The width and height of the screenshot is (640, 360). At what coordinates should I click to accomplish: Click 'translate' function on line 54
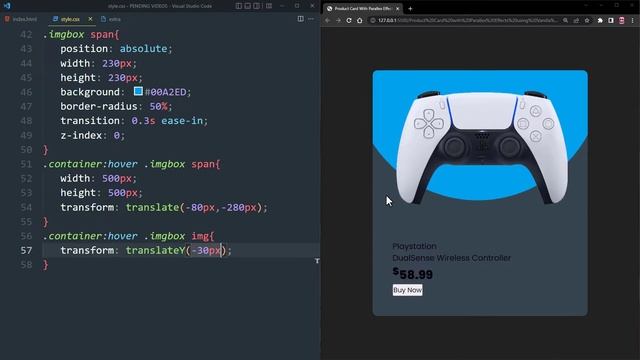point(152,207)
